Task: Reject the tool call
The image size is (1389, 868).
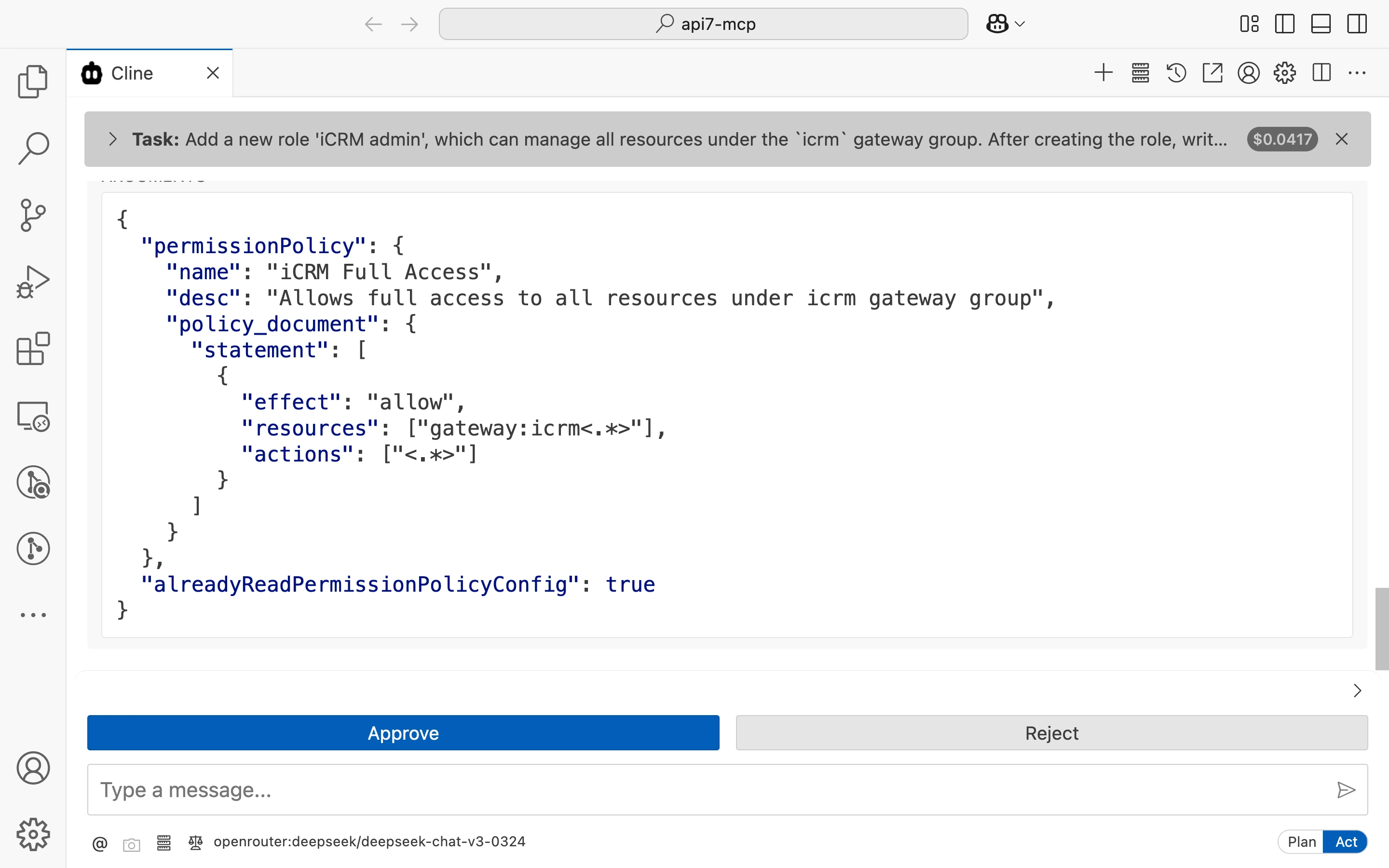Action: 1051,733
